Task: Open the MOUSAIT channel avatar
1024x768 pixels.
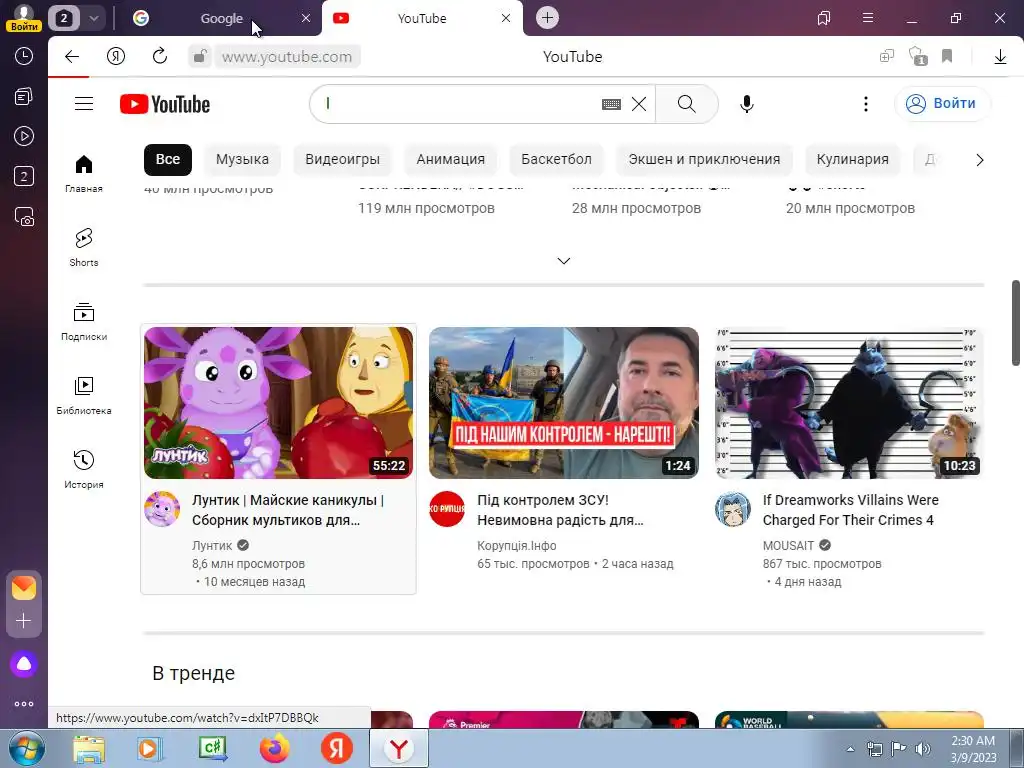Action: tap(733, 509)
